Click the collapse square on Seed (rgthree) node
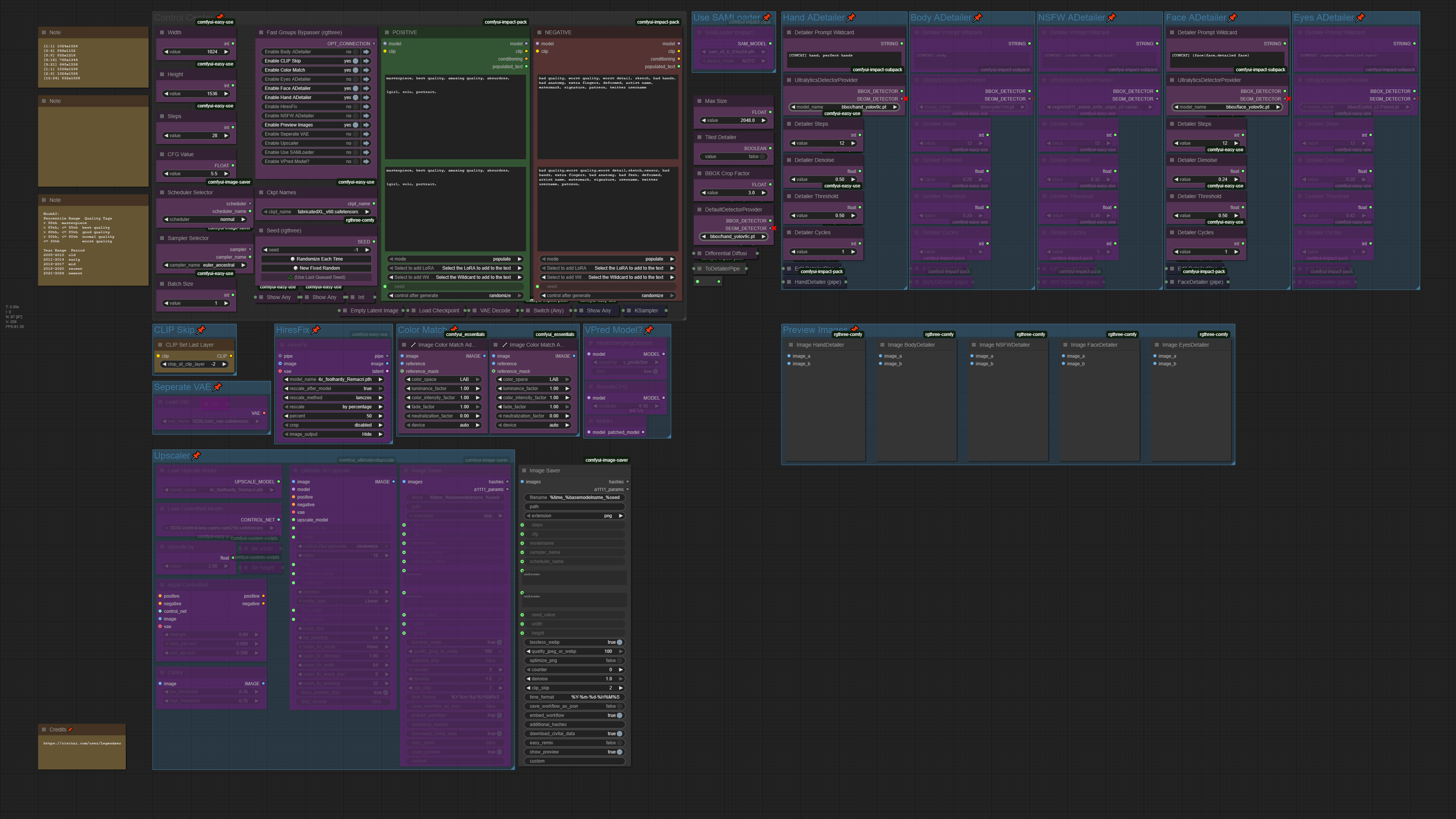Image resolution: width=1456 pixels, height=819 pixels. [261, 231]
